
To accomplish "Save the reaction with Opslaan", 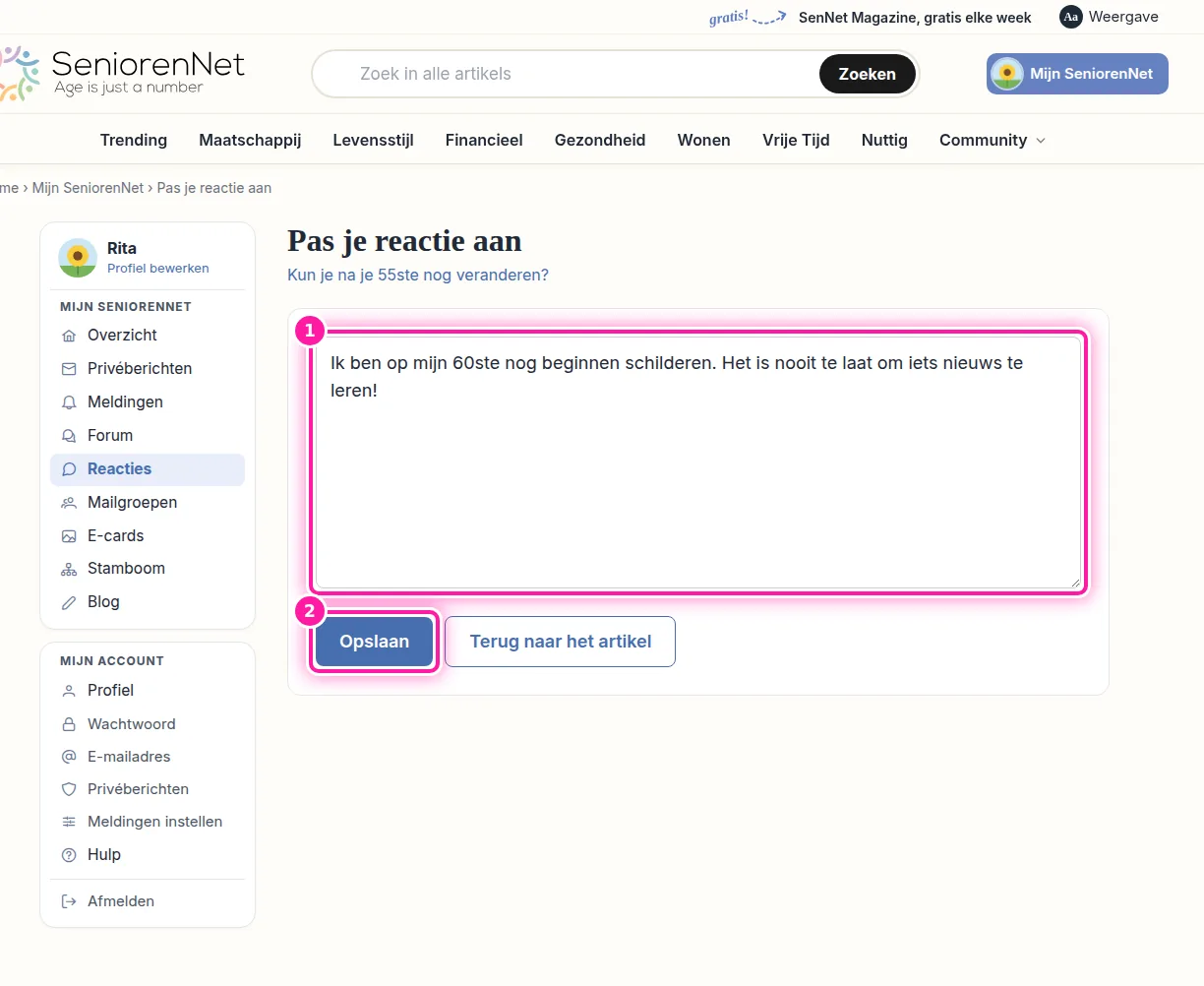I will [374, 642].
